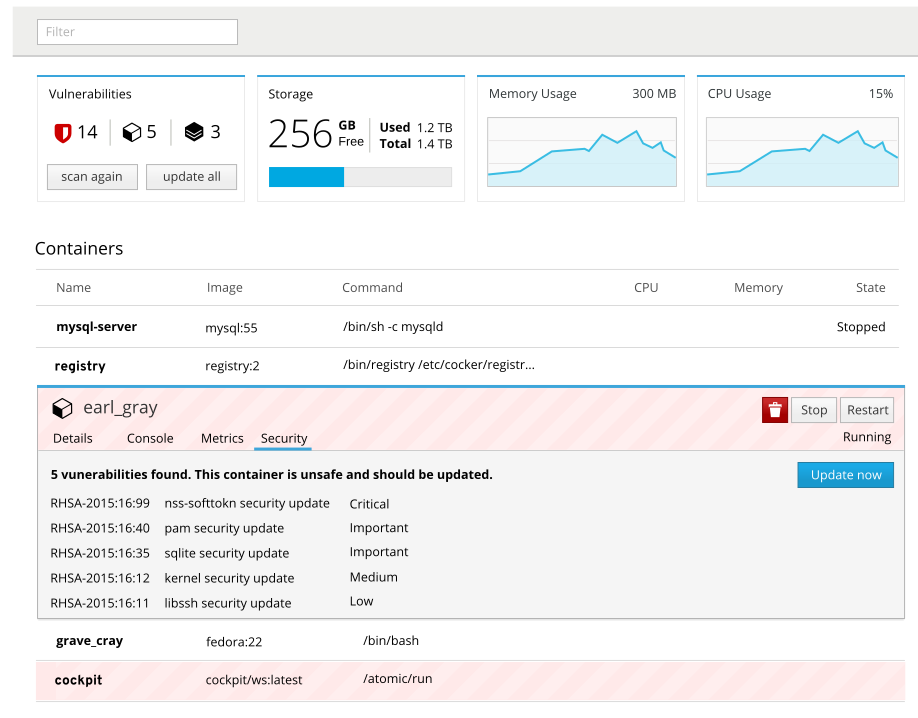Switch to the Console tab

tap(150, 438)
